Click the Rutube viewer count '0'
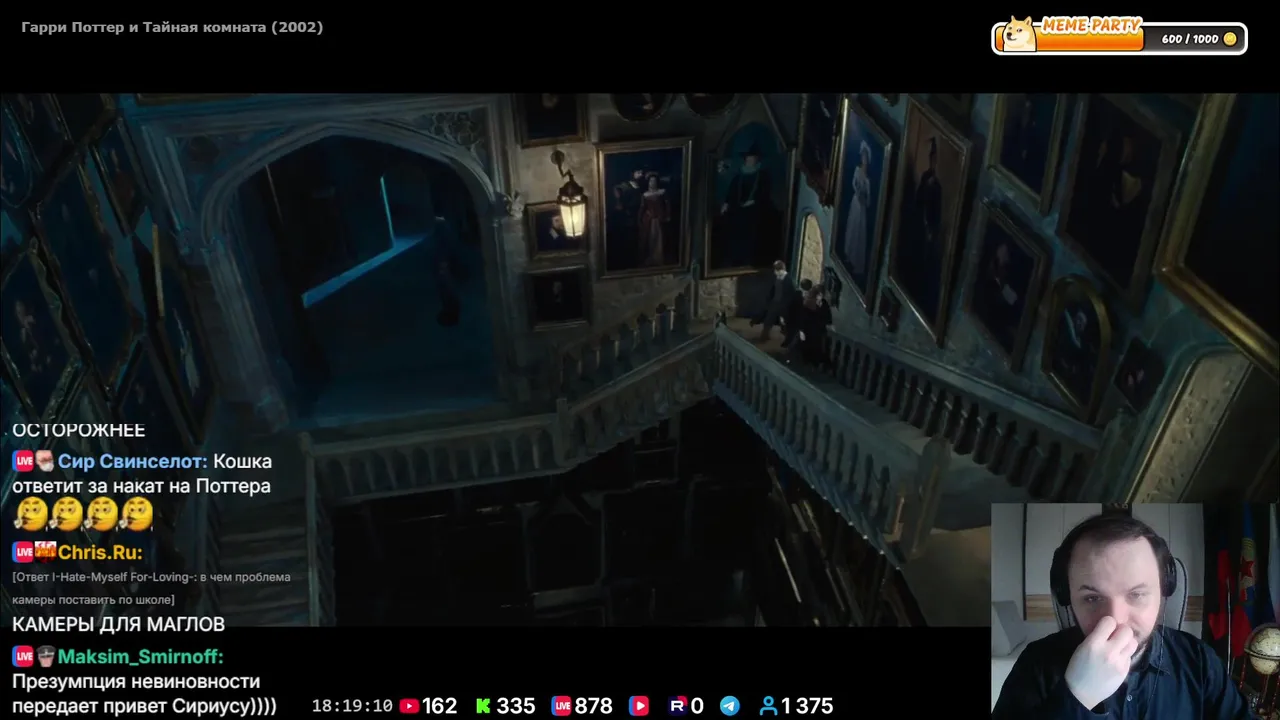Image resolution: width=1280 pixels, height=720 pixels. pyautogui.click(x=697, y=706)
